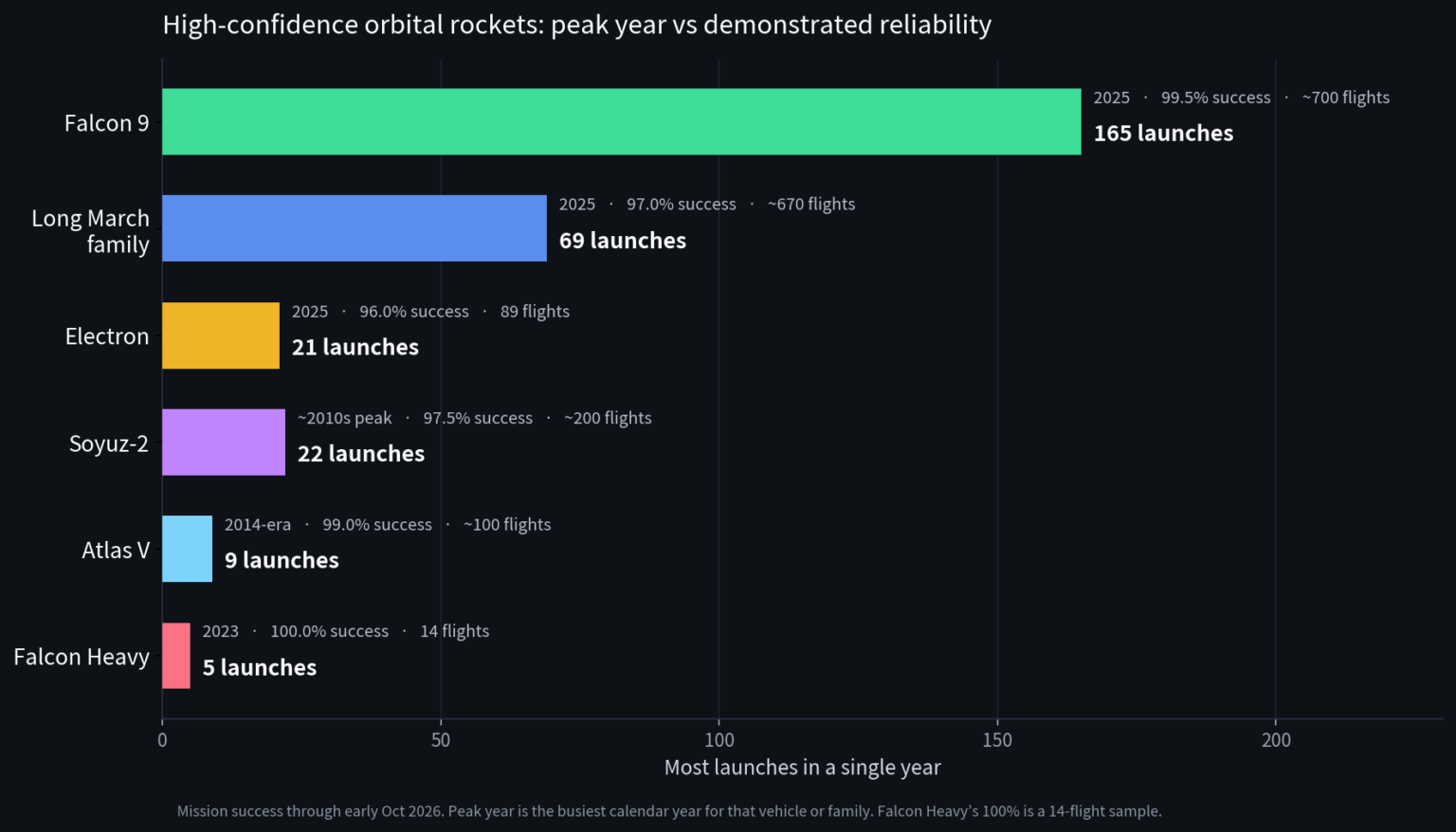Click the "Most launches in a single year" axis title
Image resolution: width=1456 pixels, height=832 pixels.
tap(803, 769)
